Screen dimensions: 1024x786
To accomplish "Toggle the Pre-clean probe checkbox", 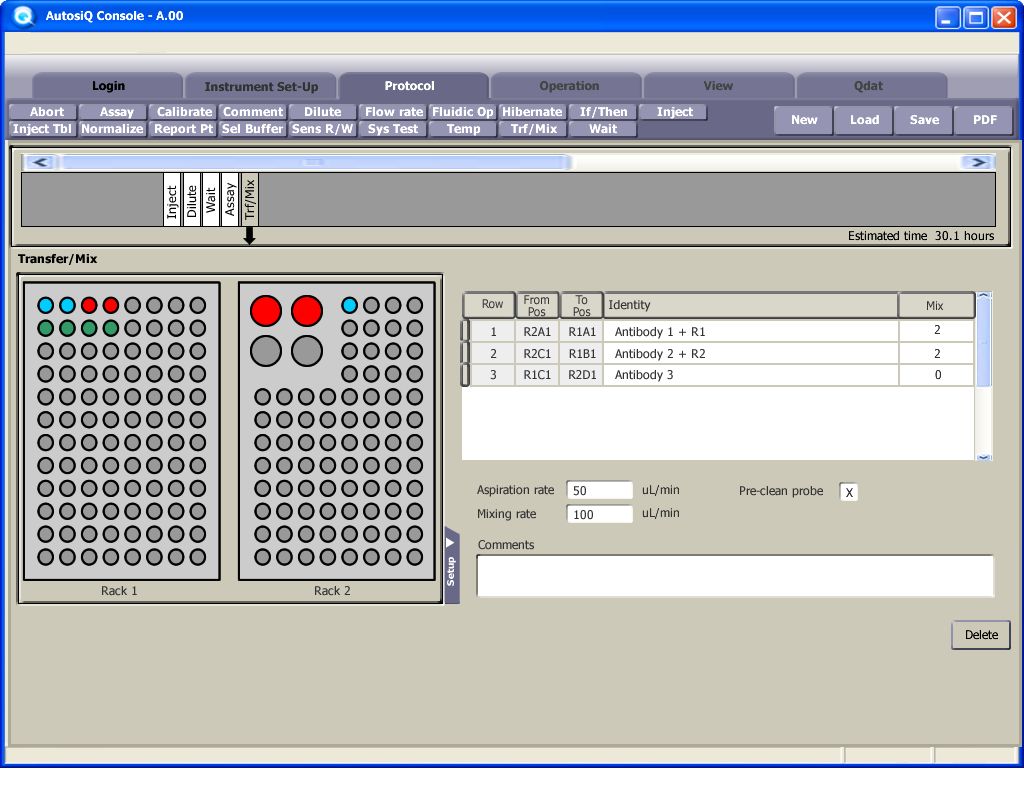I will tap(848, 492).
